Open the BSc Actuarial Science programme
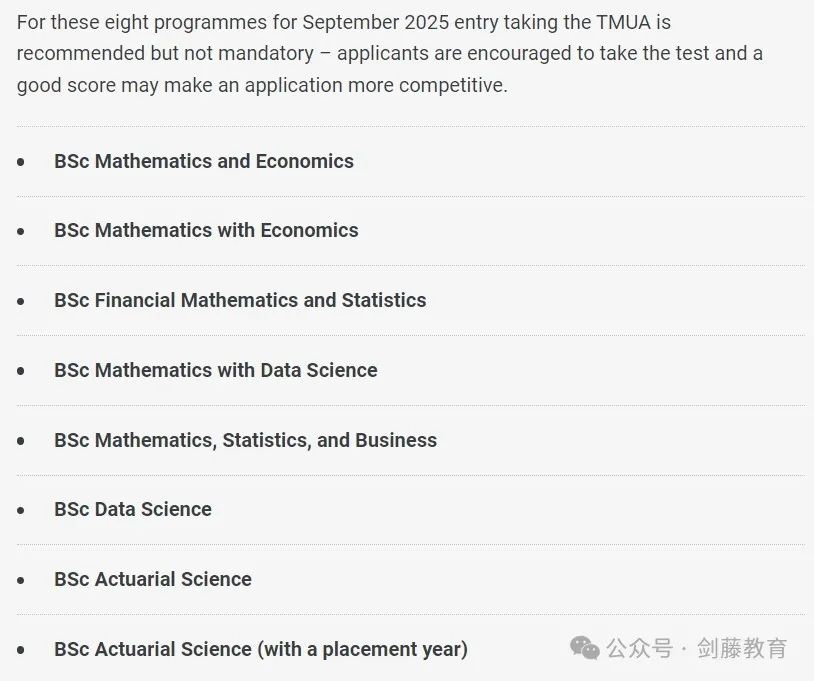Screen dimensions: 814x681 point(153,579)
